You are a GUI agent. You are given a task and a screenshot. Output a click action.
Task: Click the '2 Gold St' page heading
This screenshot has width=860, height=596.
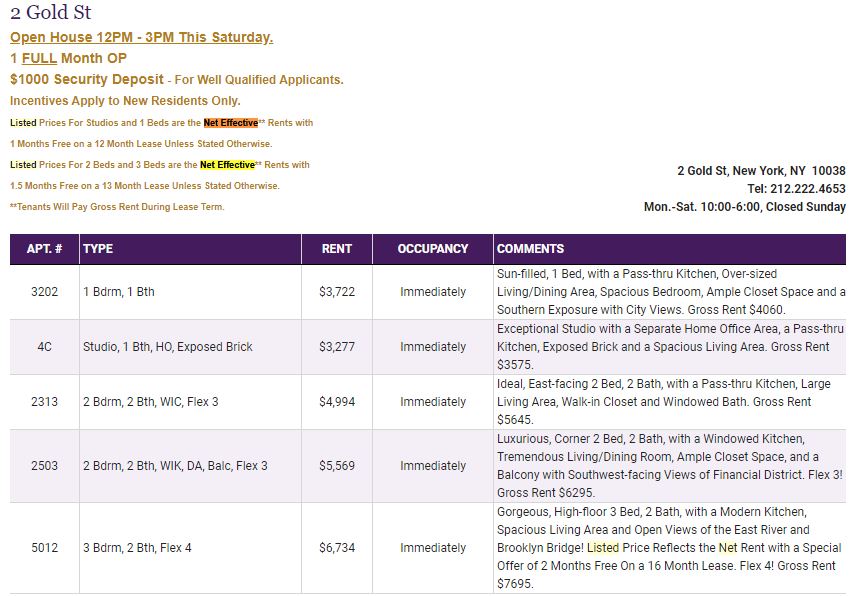click(50, 12)
